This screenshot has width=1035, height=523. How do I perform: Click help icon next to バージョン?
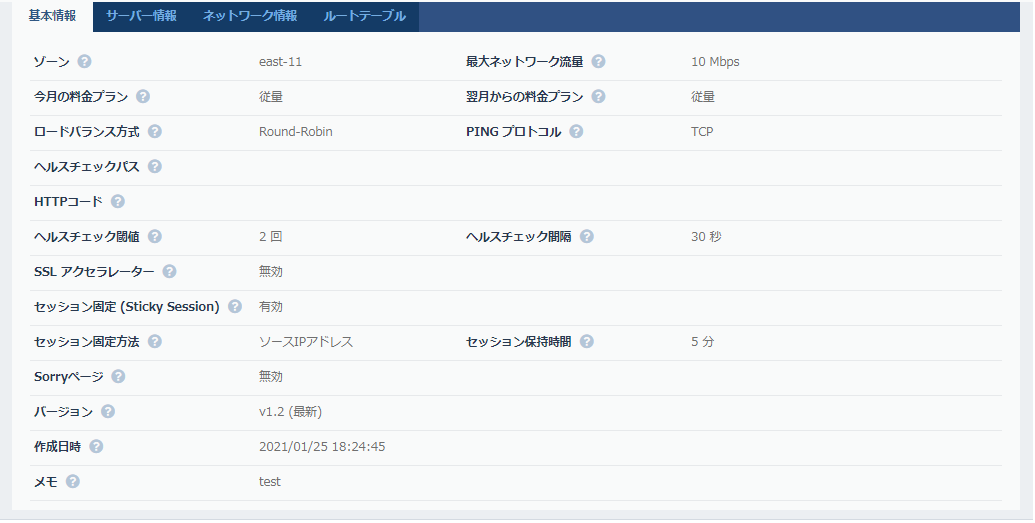[x=108, y=412]
